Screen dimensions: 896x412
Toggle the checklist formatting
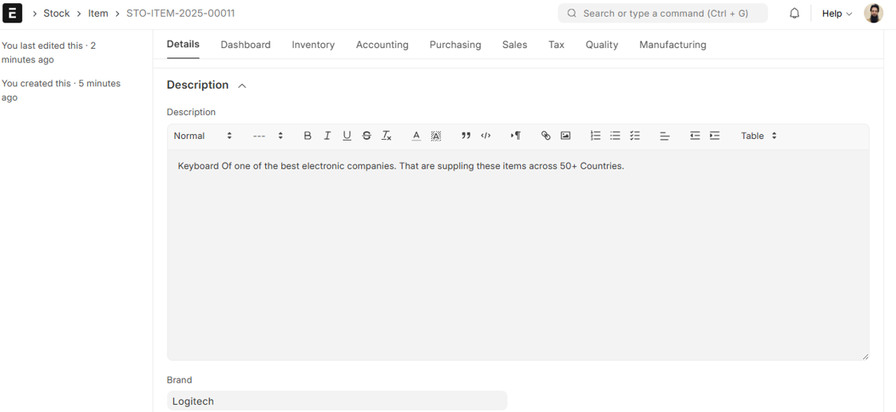coord(635,136)
